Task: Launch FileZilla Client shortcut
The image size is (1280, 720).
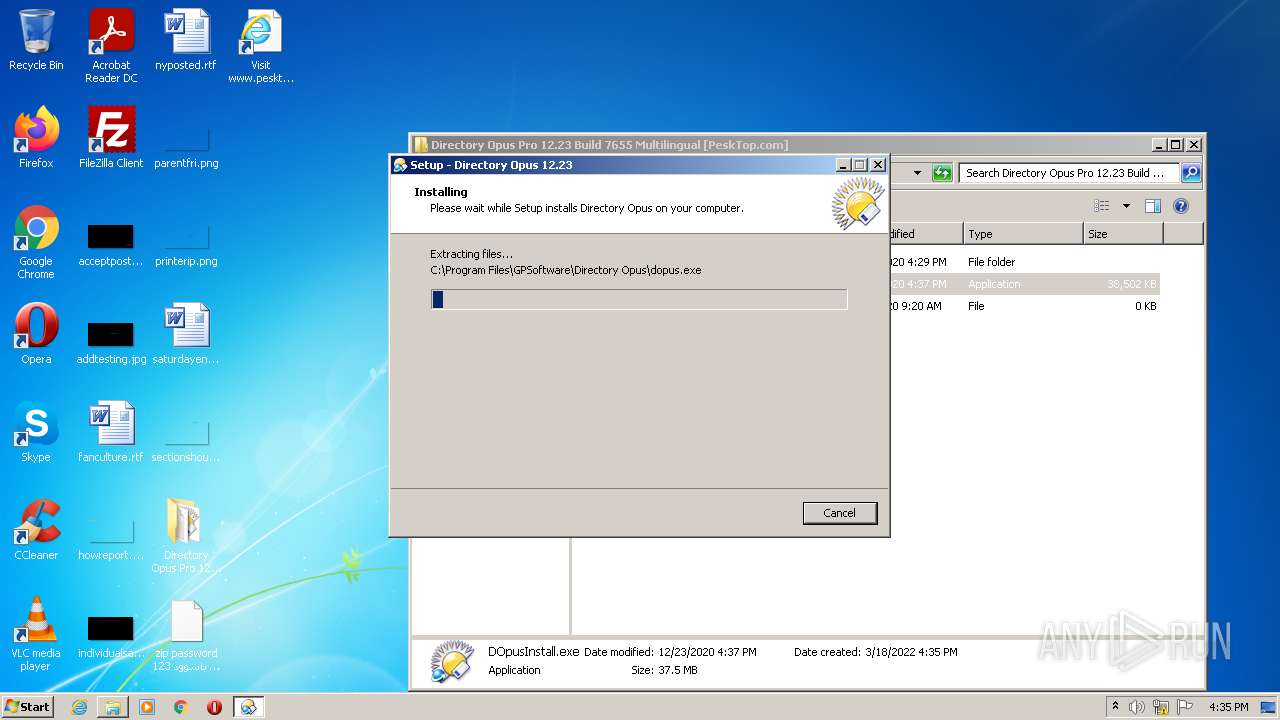Action: (111, 138)
